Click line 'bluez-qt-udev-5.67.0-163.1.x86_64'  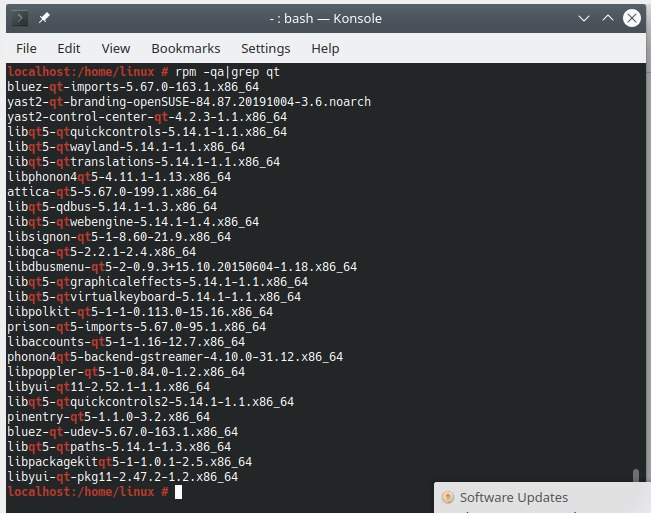[122, 432]
